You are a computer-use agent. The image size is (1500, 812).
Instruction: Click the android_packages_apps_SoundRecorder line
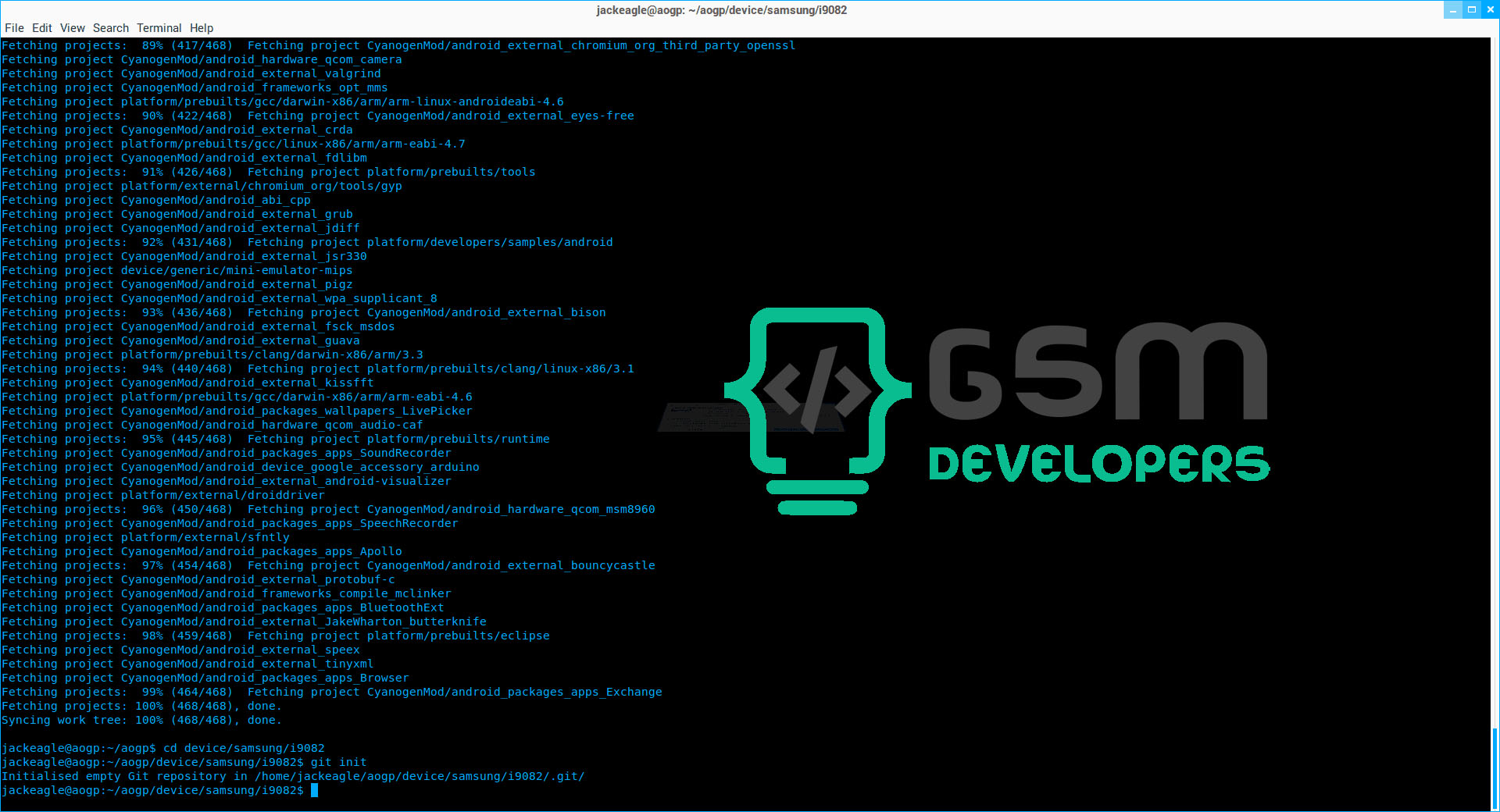[227, 453]
